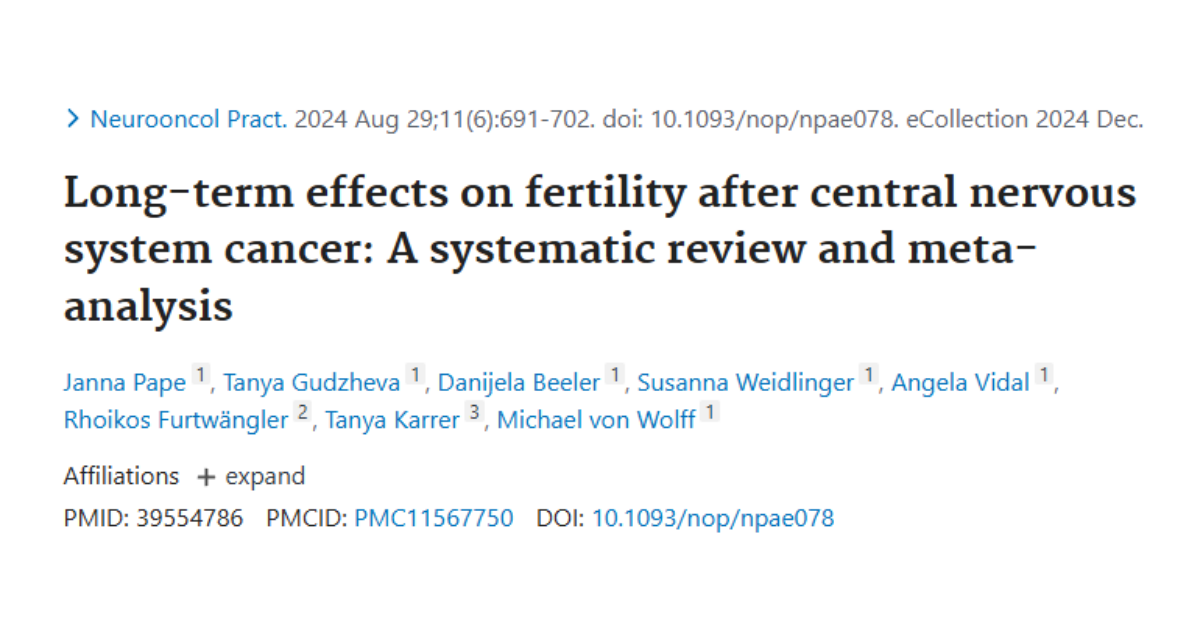Viewport: 1200px width, 628px height.
Task: Click affiliation superscript 1 after Tanya Gudzheva
Action: point(415,372)
